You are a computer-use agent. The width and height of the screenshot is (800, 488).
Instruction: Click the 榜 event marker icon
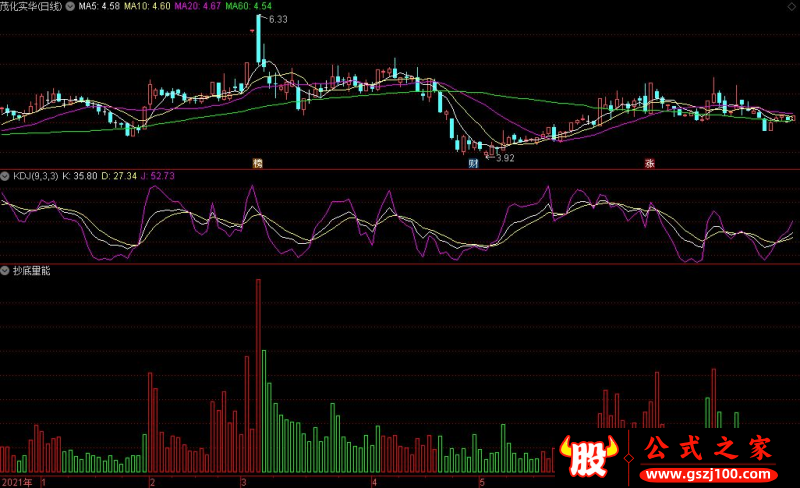258,163
